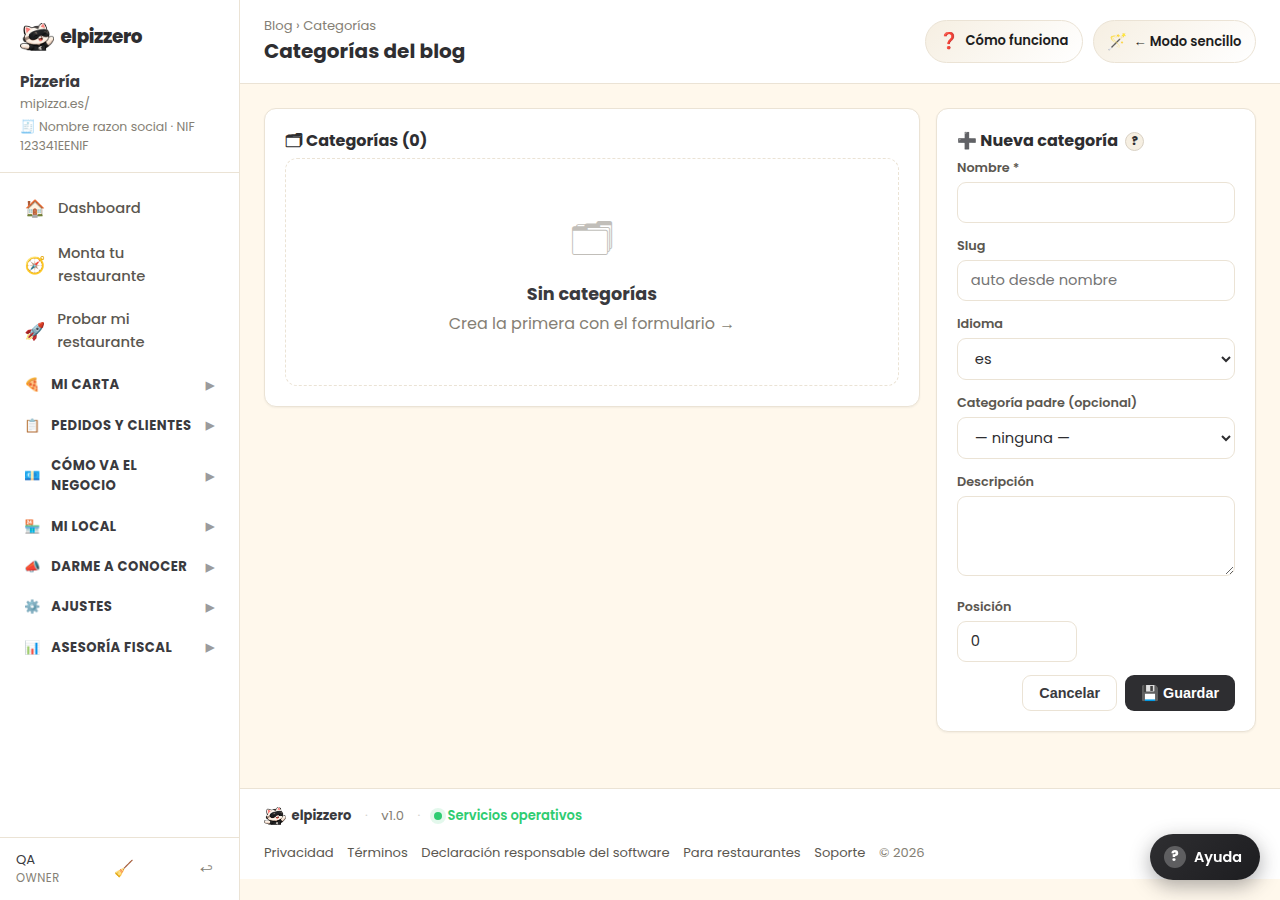Click the question mark help icon beside Nueva categoría
This screenshot has width=1280, height=900.
point(1134,141)
